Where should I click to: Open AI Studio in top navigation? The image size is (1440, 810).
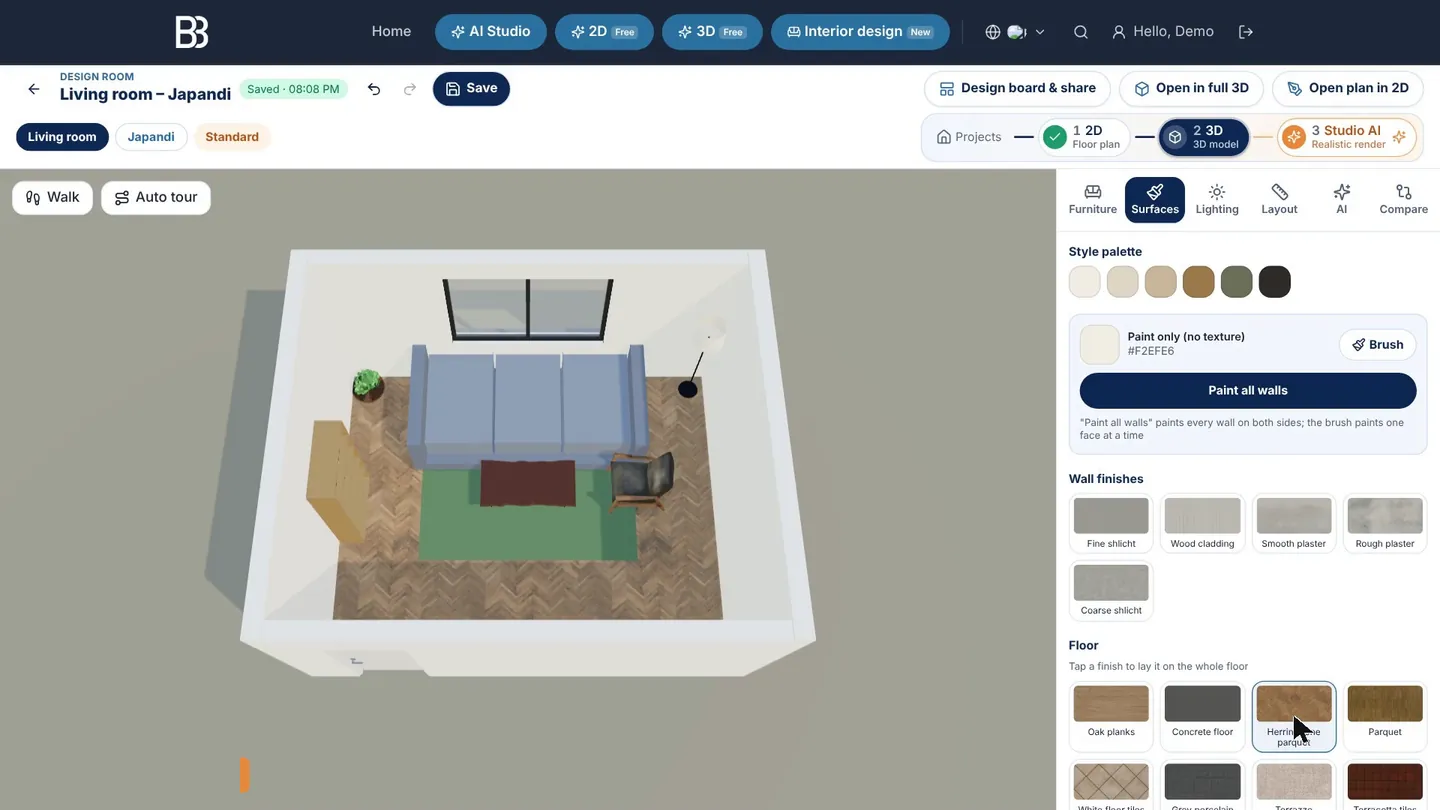pyautogui.click(x=491, y=32)
